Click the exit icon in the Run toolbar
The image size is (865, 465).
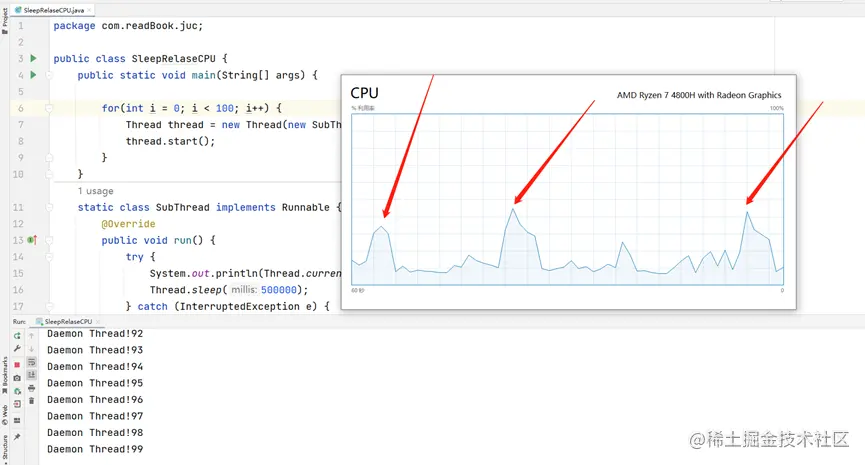pyautogui.click(x=17, y=404)
